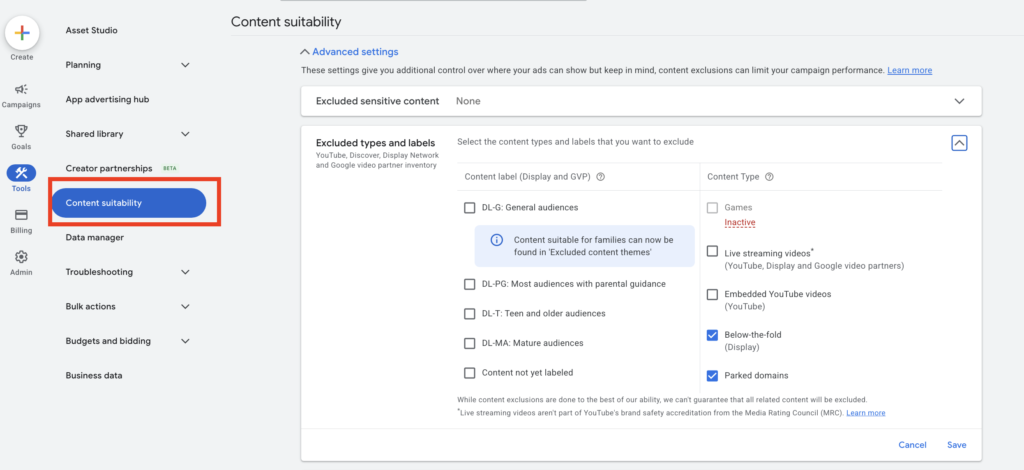Expand Budgets and bidding chevron
This screenshot has width=1024, height=470.
click(x=185, y=341)
